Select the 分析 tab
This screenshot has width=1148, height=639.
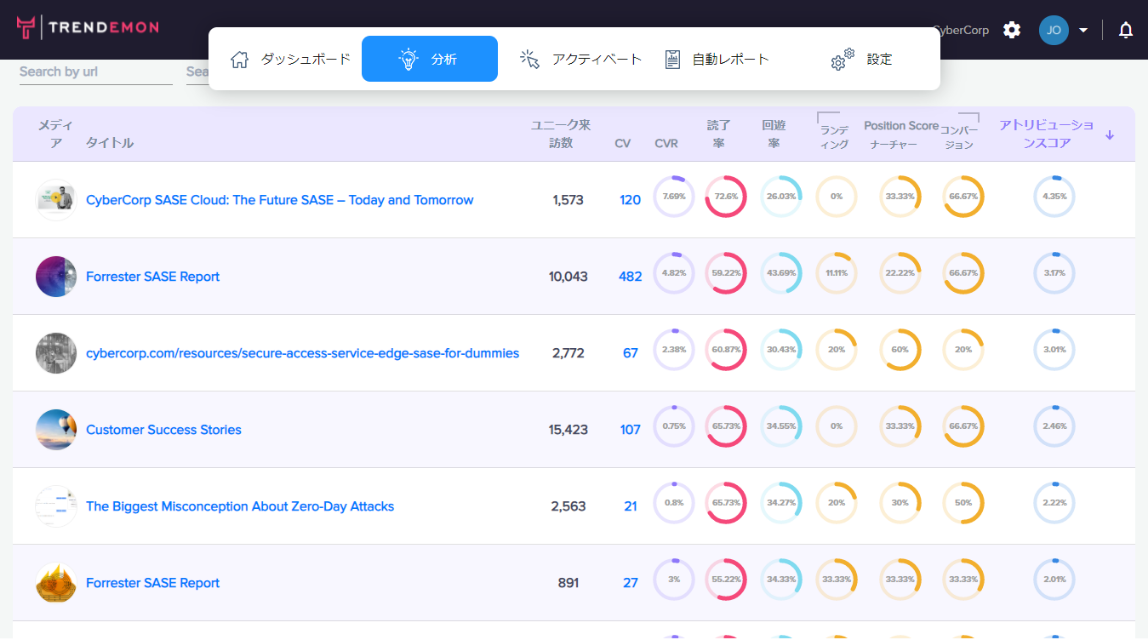430,59
